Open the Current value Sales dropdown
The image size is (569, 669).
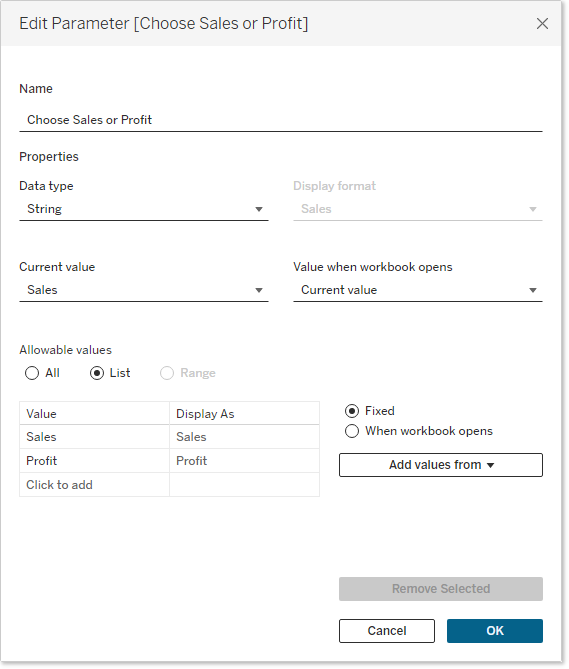click(x=144, y=290)
